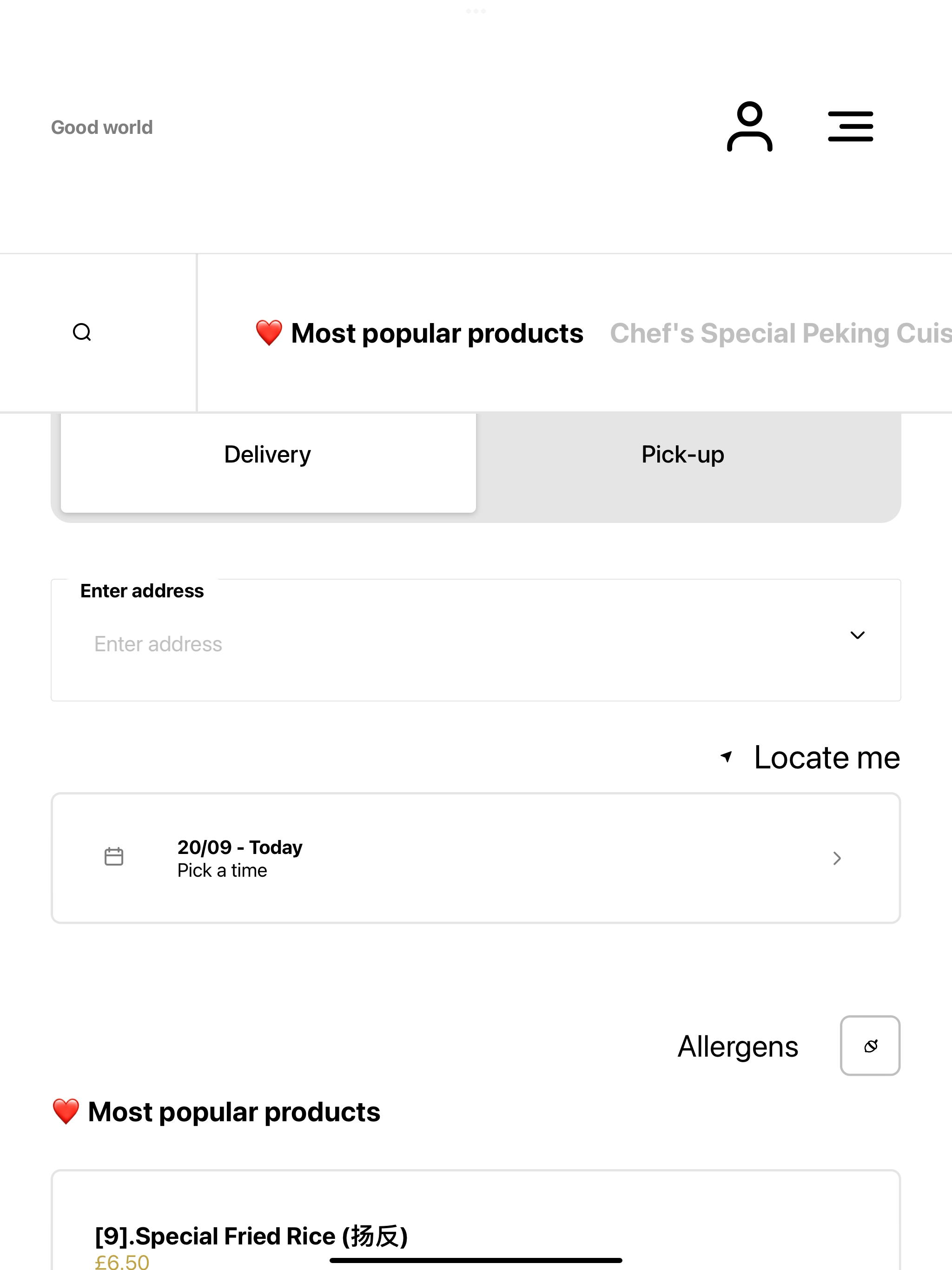
Task: Click the Good world restaurant name
Action: 102,127
